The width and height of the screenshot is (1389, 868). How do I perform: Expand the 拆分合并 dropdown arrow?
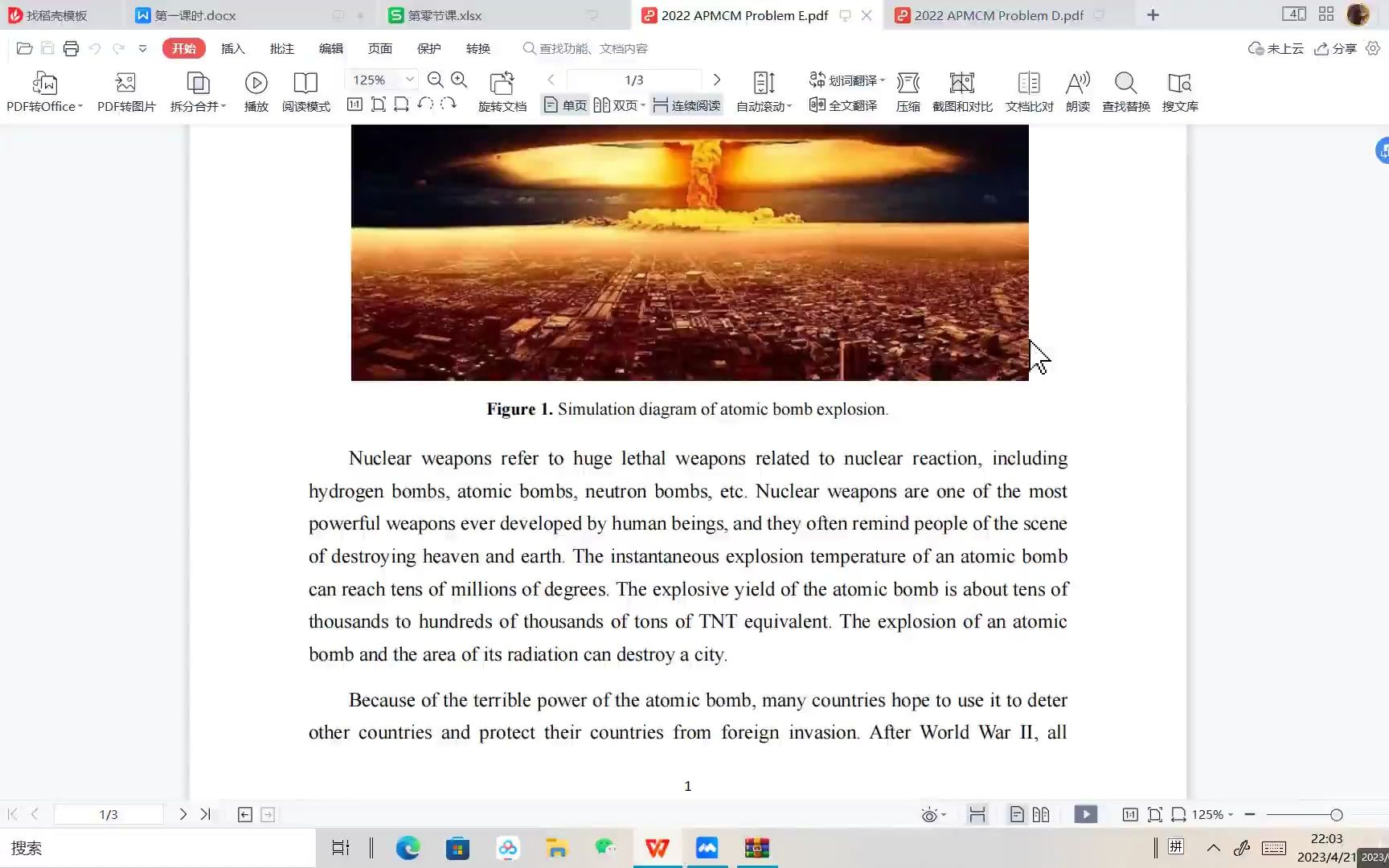[x=223, y=106]
